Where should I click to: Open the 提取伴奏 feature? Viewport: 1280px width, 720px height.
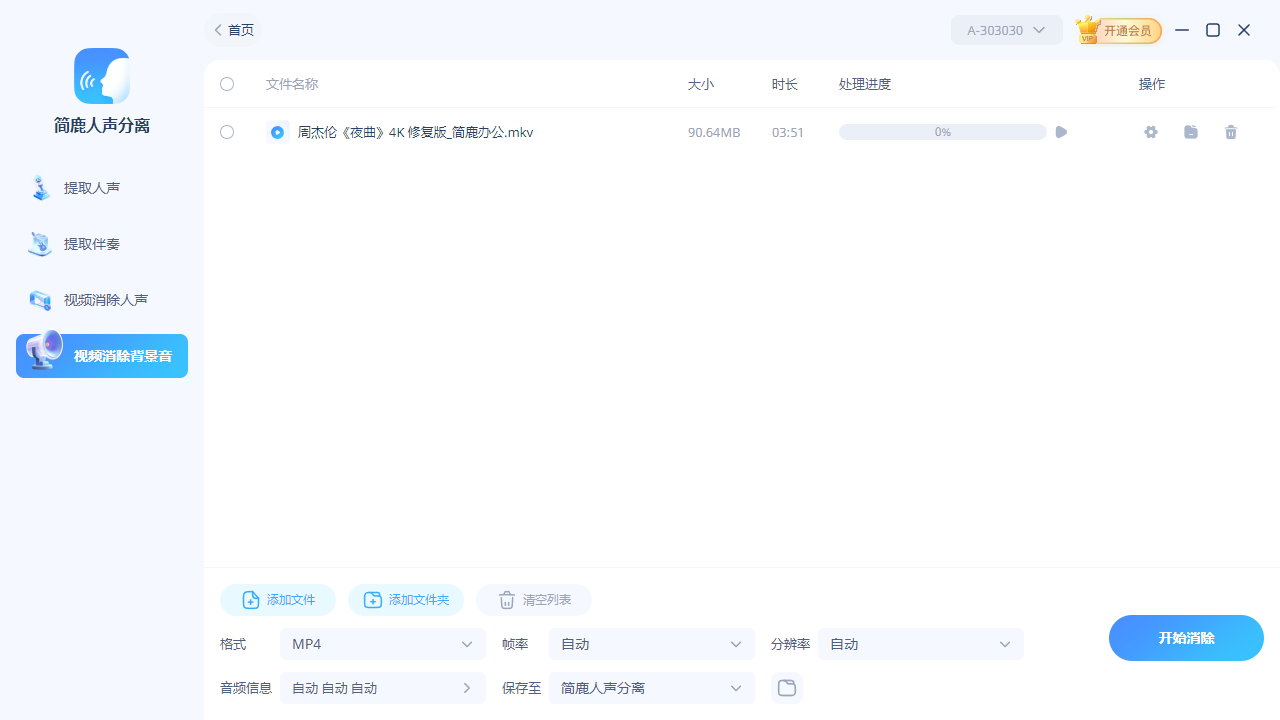101,244
